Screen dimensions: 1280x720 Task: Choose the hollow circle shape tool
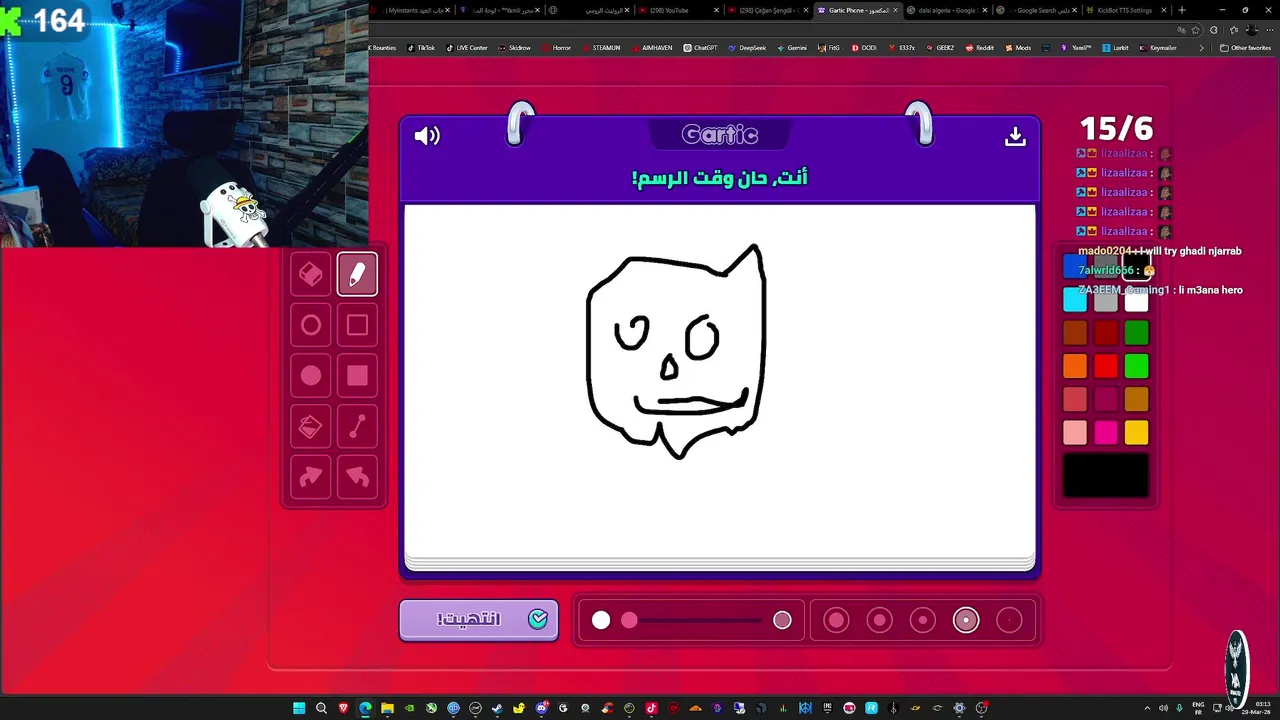click(311, 325)
